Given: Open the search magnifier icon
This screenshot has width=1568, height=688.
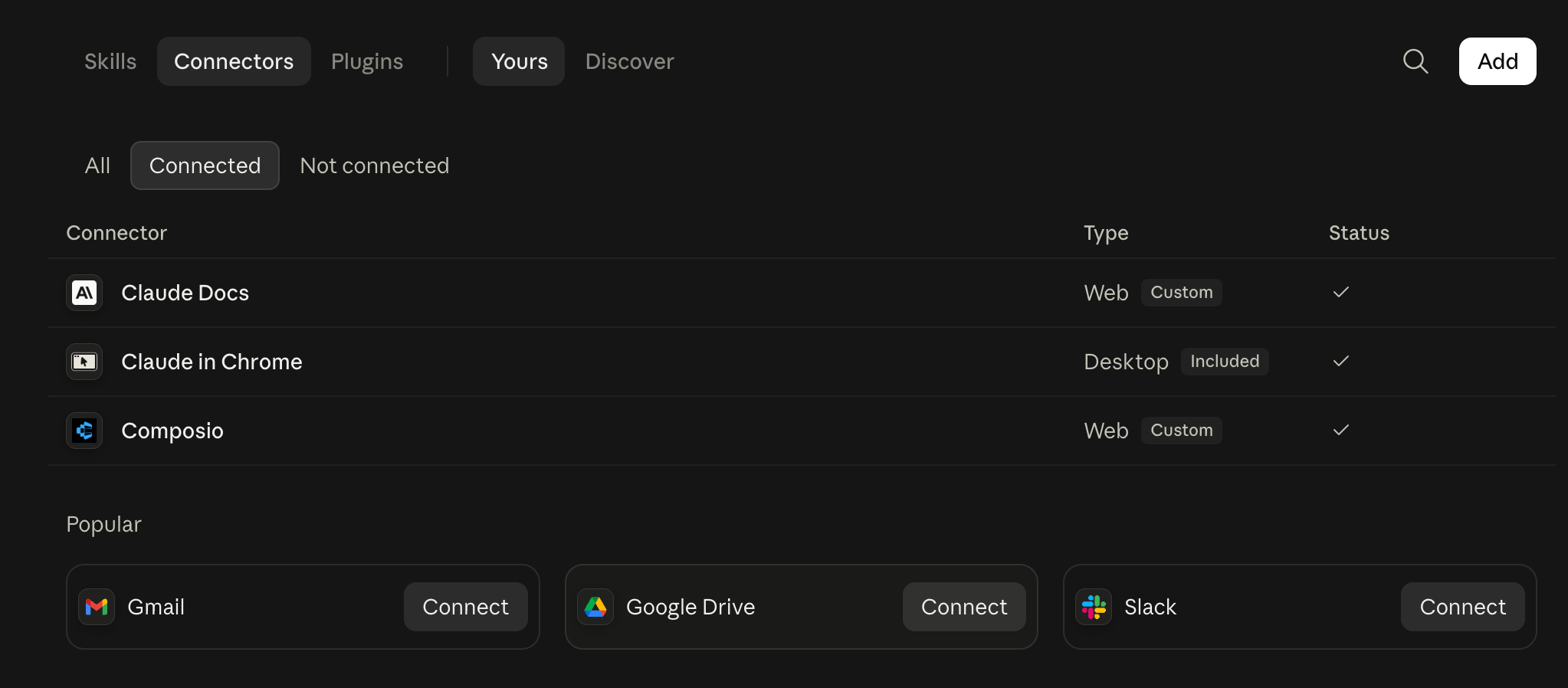Looking at the screenshot, I should point(1415,61).
